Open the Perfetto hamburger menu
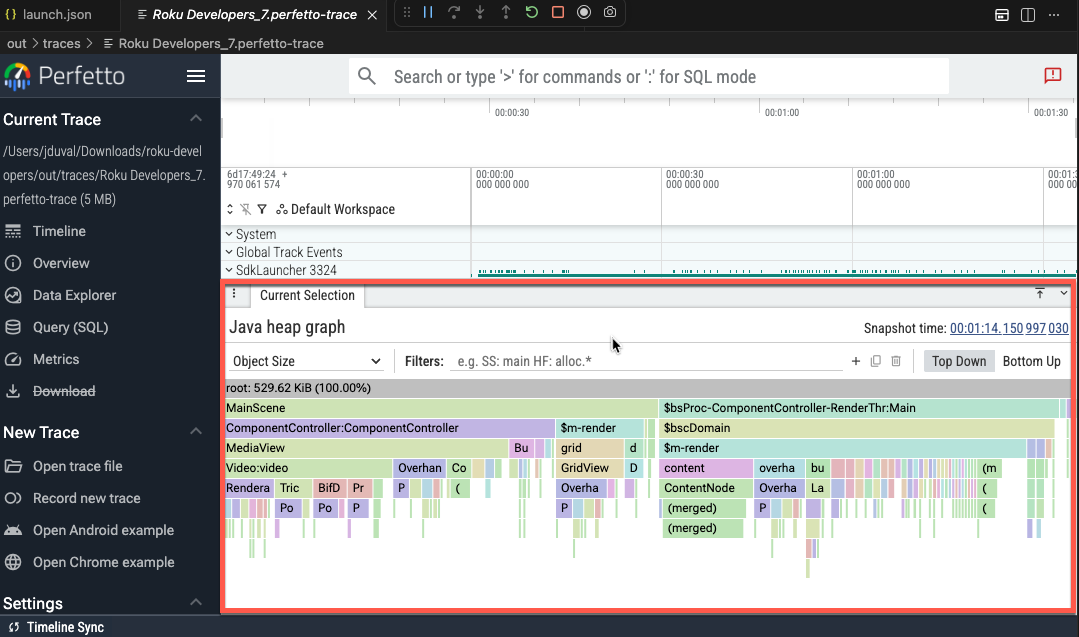This screenshot has height=637, width=1079. point(196,77)
